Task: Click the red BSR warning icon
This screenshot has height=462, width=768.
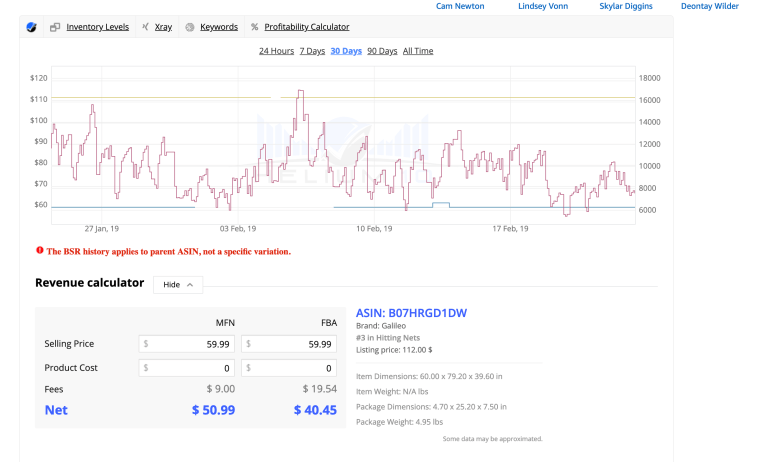Action: (40, 250)
